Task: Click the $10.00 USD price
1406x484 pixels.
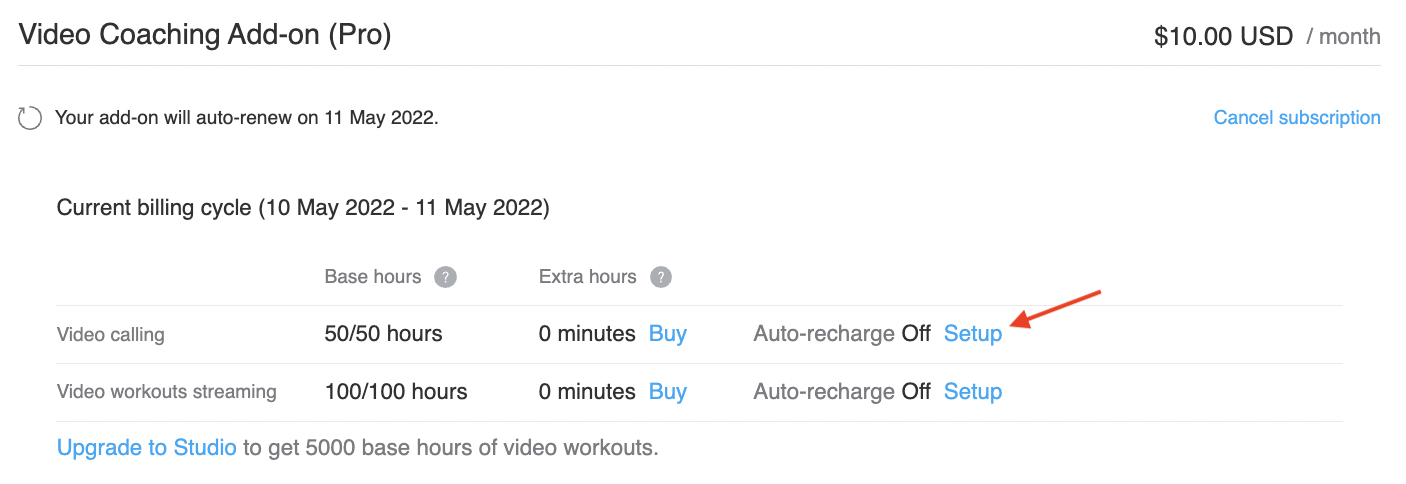Action: 1224,37
